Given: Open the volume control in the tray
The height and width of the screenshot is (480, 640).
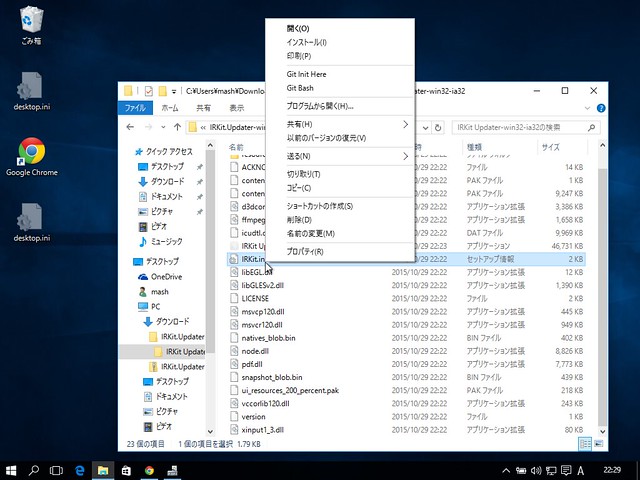Looking at the screenshot, I should 536,471.
